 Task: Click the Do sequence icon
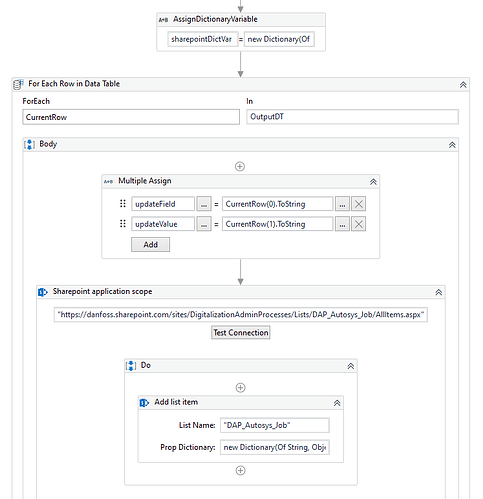131,366
